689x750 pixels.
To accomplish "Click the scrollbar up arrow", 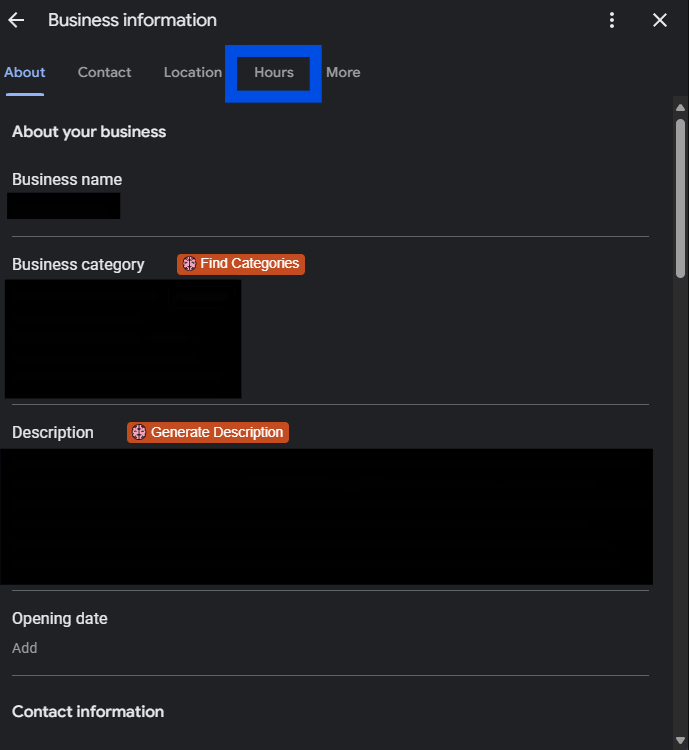I will (680, 107).
